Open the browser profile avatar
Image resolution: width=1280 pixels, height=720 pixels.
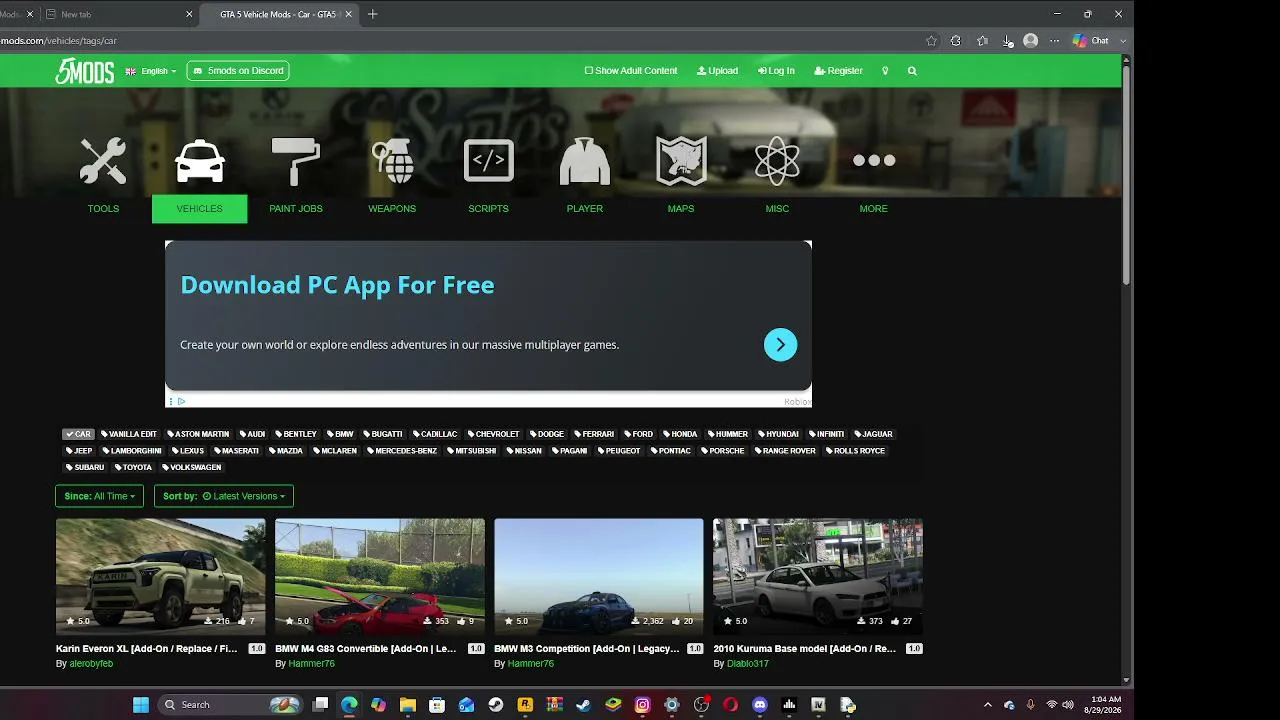tap(1031, 41)
